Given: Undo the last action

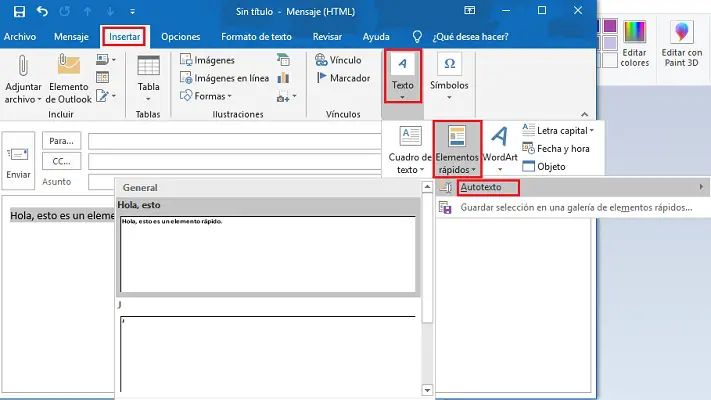Looking at the screenshot, I should click(x=42, y=11).
